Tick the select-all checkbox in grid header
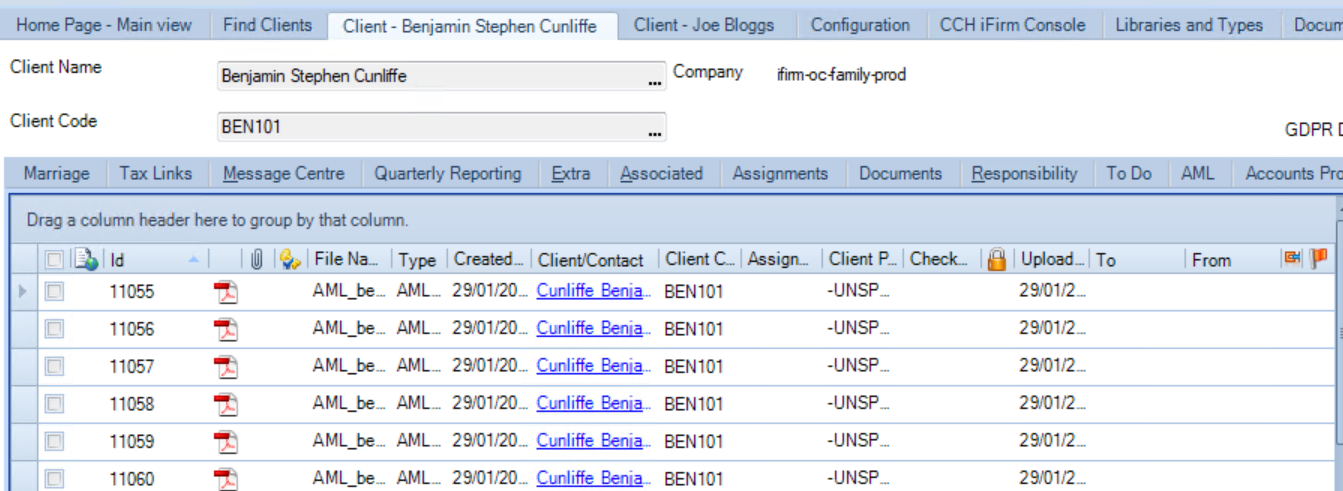Image resolution: width=1343 pixels, height=491 pixels. click(x=54, y=260)
